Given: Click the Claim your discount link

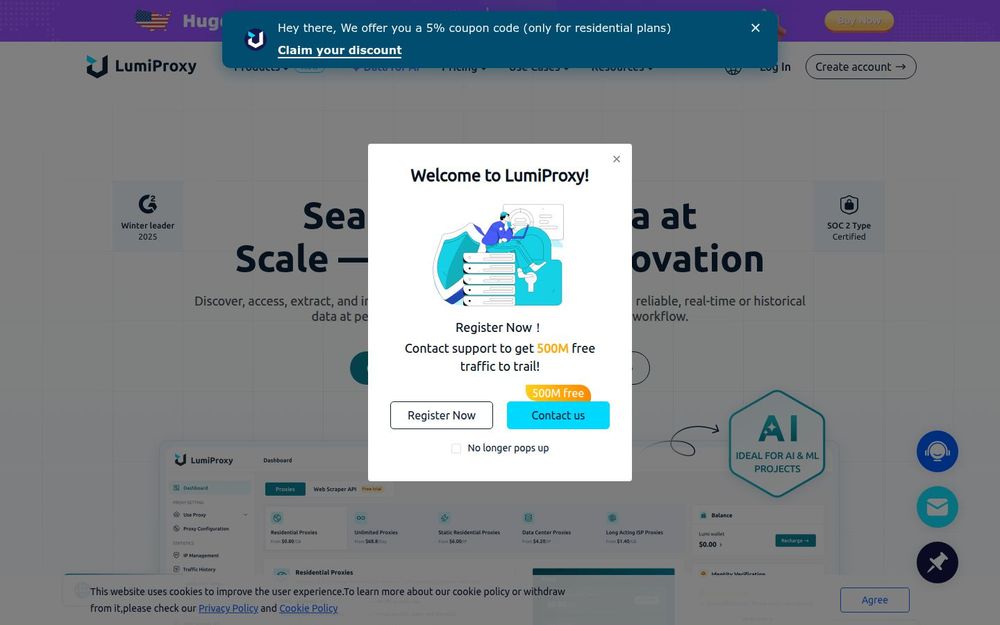Looking at the screenshot, I should click(339, 50).
